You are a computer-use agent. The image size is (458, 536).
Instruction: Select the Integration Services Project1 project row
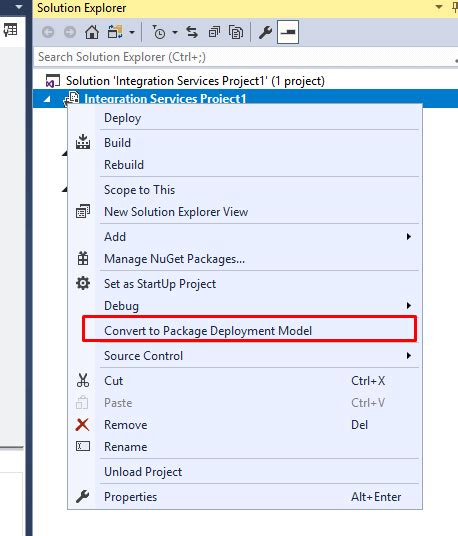coord(245,98)
